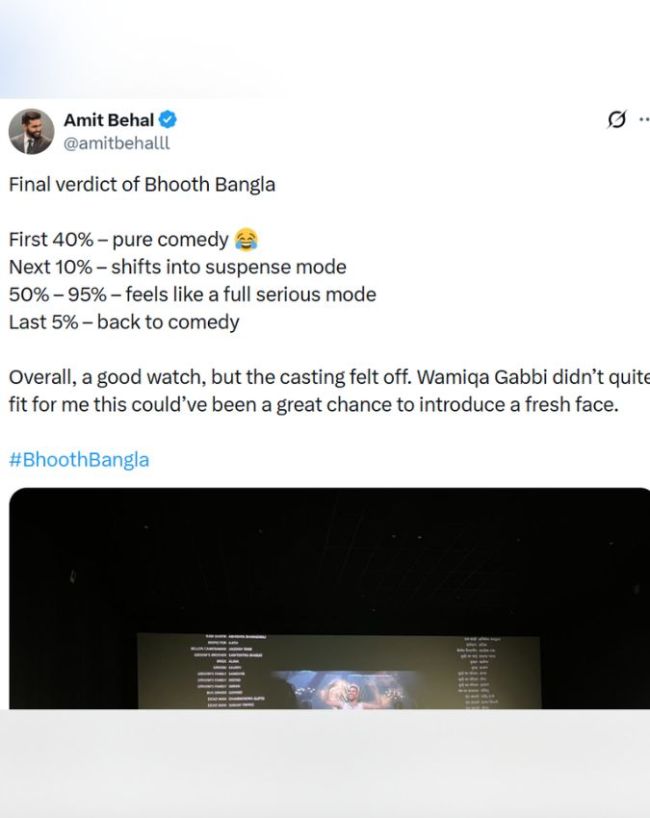
Task: Click the blue verified badge
Action: 169,120
